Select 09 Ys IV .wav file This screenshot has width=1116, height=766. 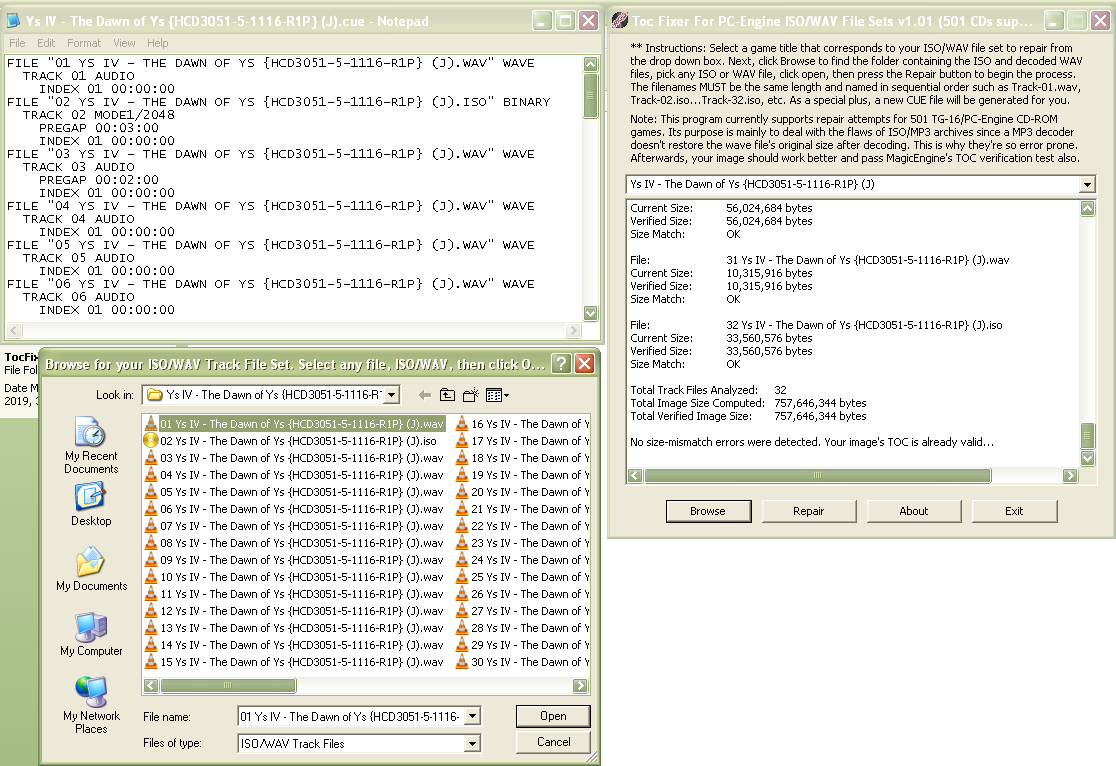(294, 560)
